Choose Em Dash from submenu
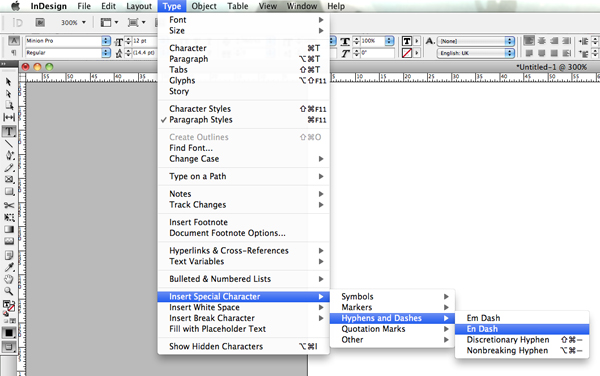600x376 pixels. coord(522,318)
